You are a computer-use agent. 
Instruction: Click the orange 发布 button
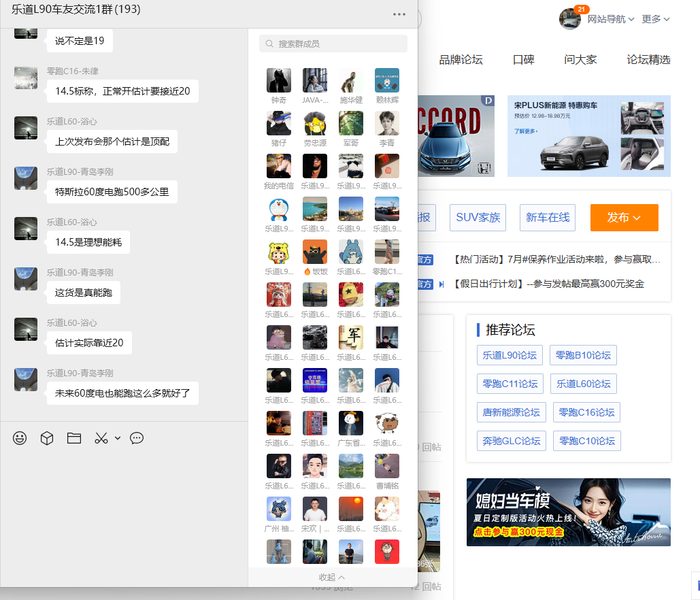coord(631,217)
